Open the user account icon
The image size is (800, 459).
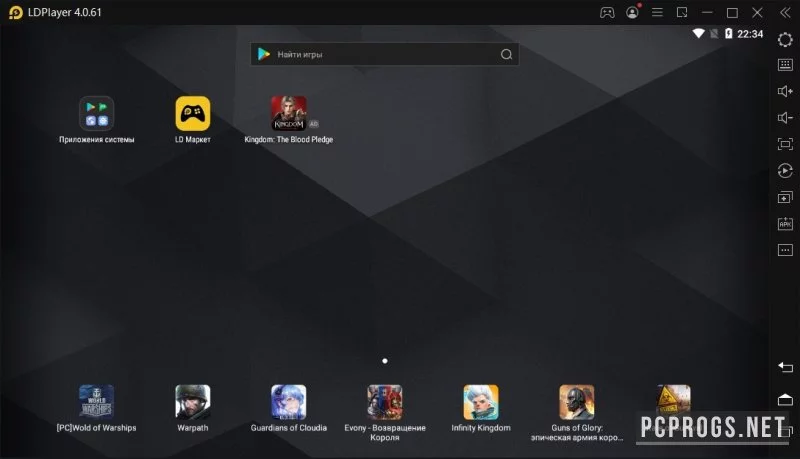click(632, 12)
